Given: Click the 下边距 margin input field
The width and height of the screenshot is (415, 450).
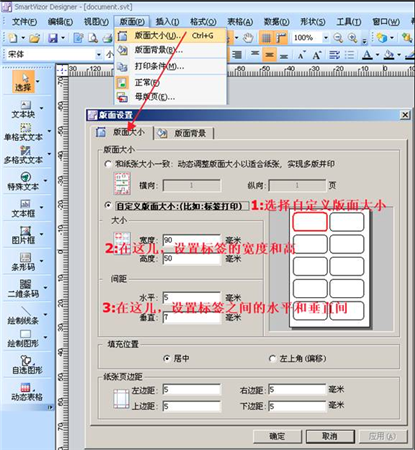Looking at the screenshot, I should [297, 406].
